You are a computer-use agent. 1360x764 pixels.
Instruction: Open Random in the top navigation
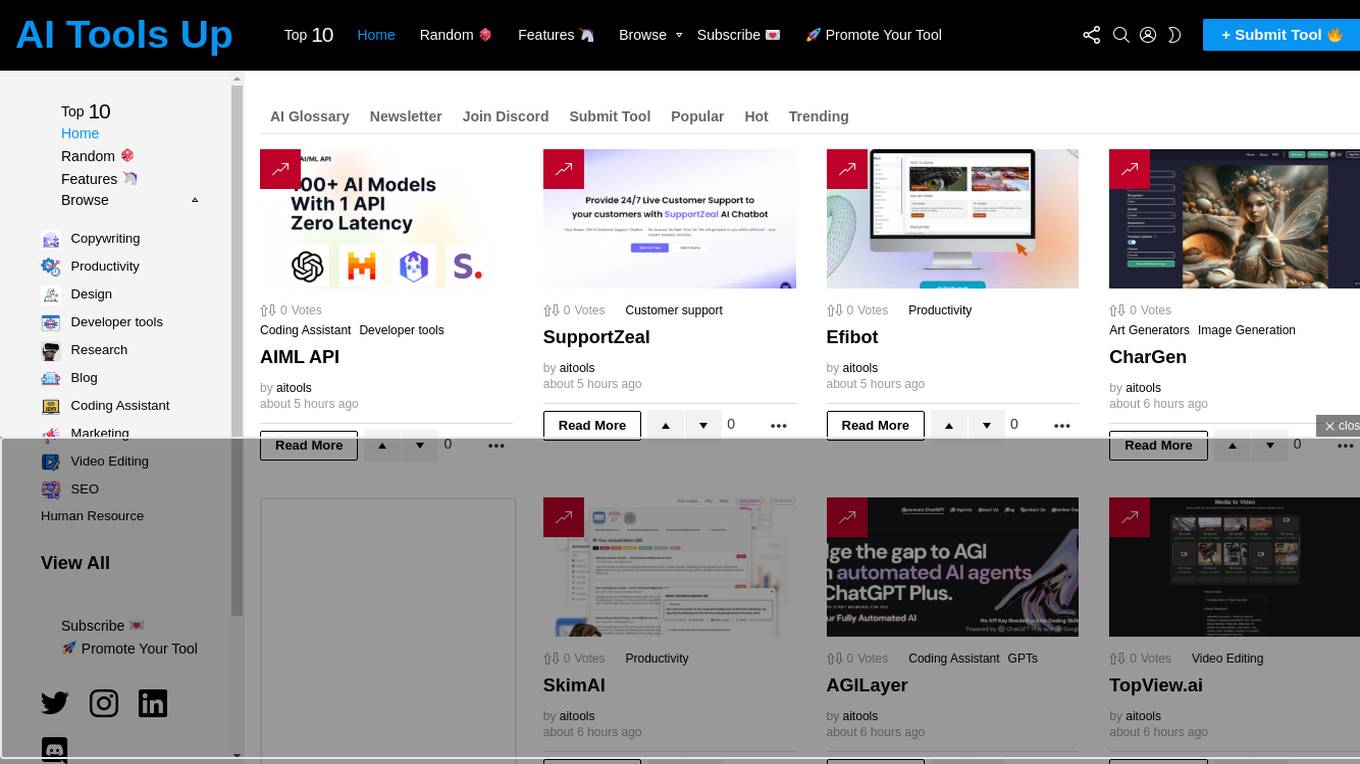pyautogui.click(x=456, y=35)
